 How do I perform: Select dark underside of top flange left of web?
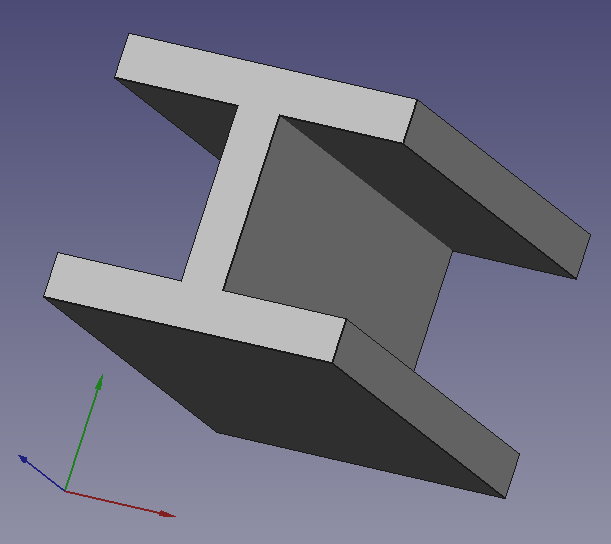coord(193,115)
